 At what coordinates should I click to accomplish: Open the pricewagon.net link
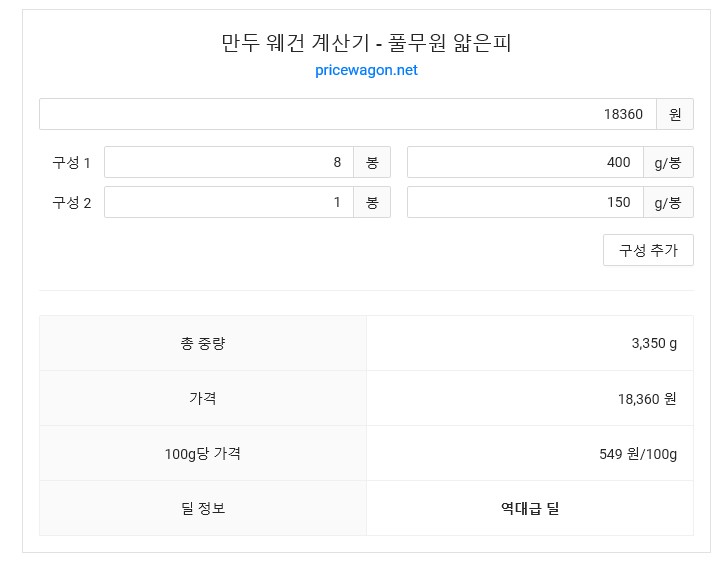click(366, 70)
